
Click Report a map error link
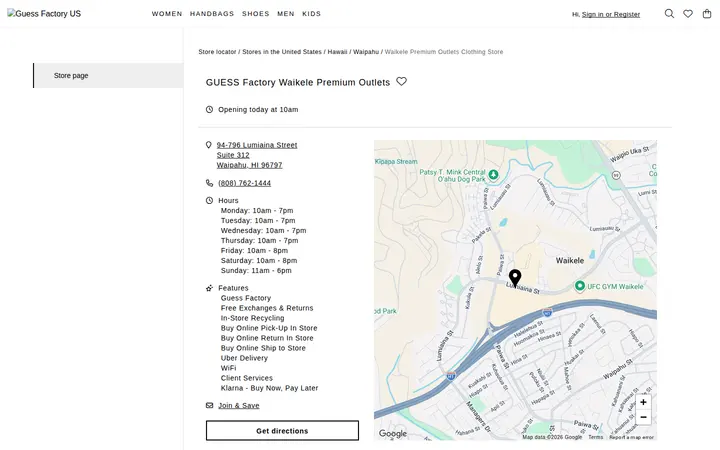tap(631, 437)
